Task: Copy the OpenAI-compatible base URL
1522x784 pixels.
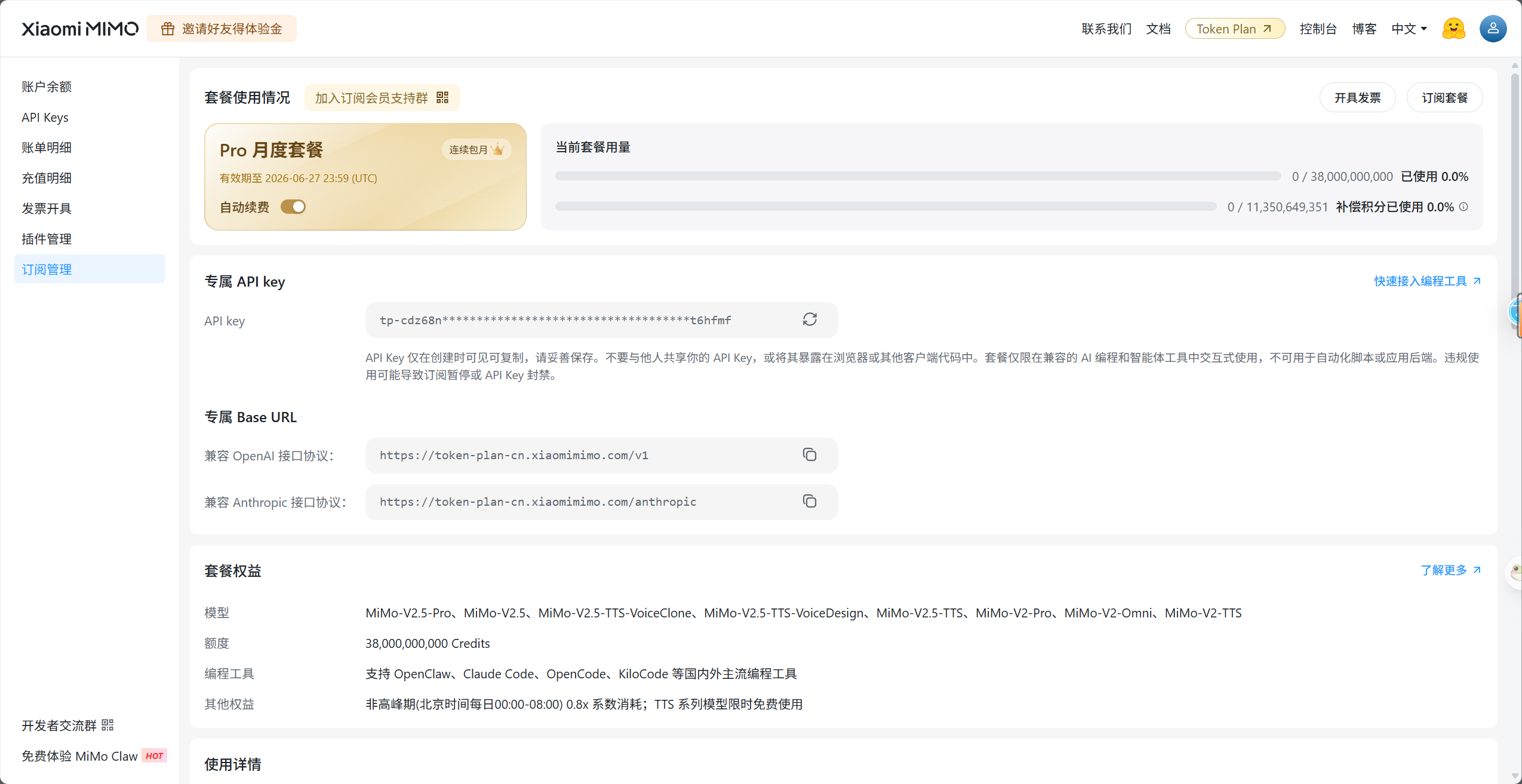Action: tap(810, 455)
